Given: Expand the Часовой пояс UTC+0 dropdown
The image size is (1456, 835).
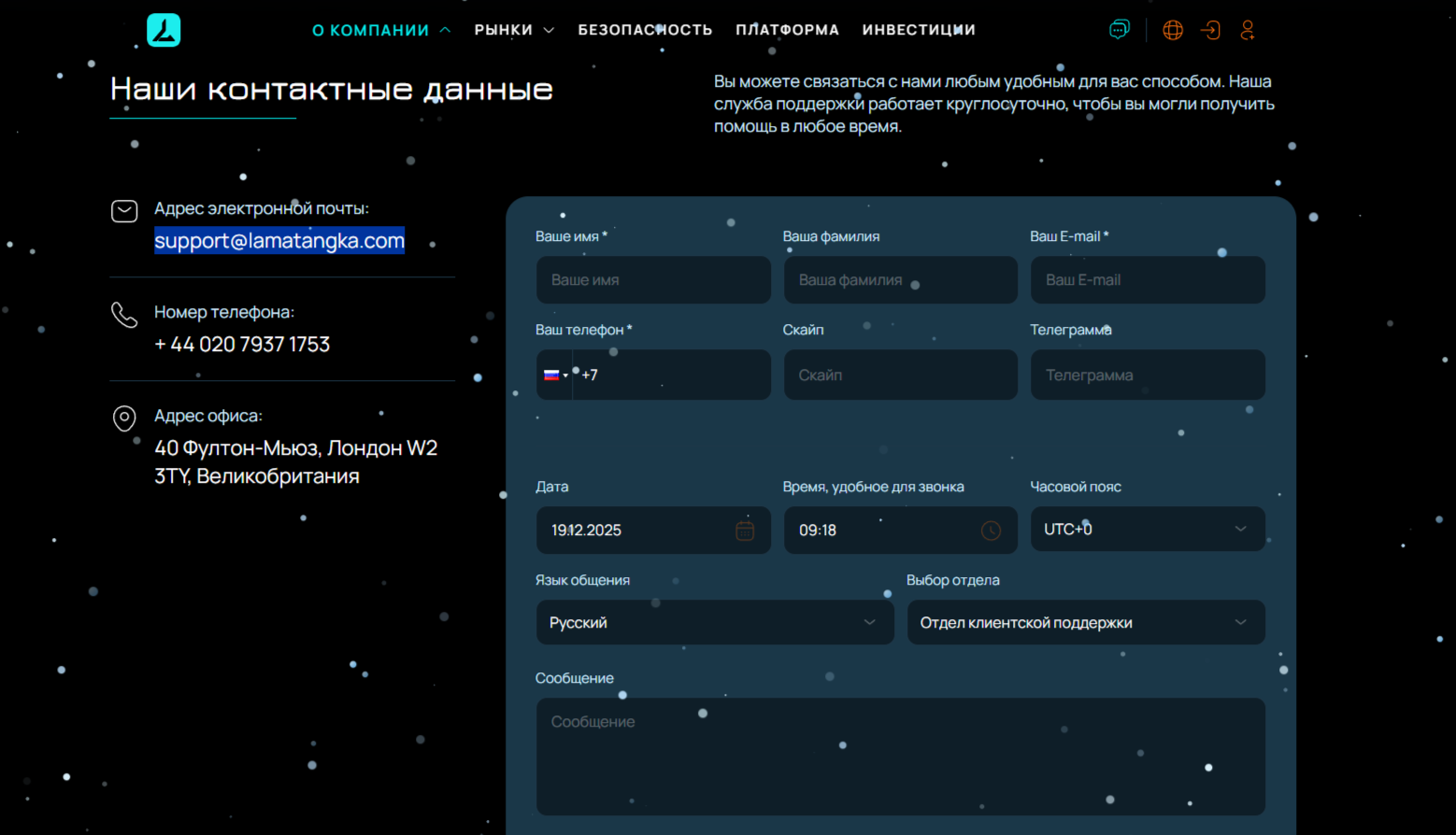Looking at the screenshot, I should [x=1147, y=530].
